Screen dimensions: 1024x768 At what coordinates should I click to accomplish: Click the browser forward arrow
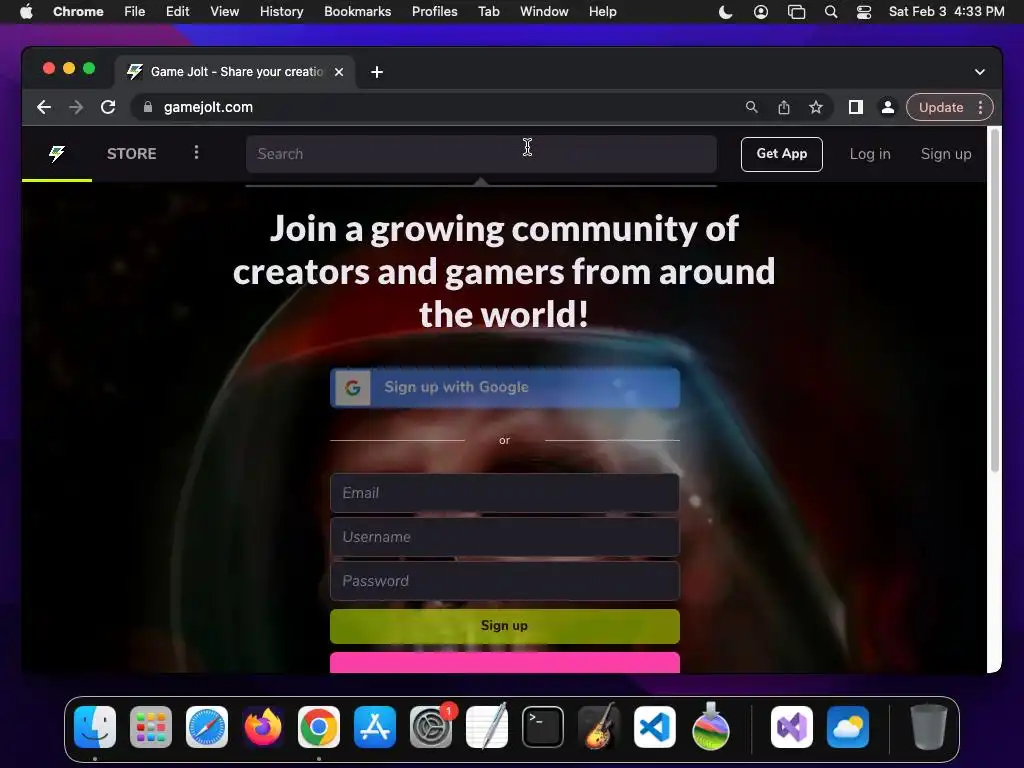(76, 107)
